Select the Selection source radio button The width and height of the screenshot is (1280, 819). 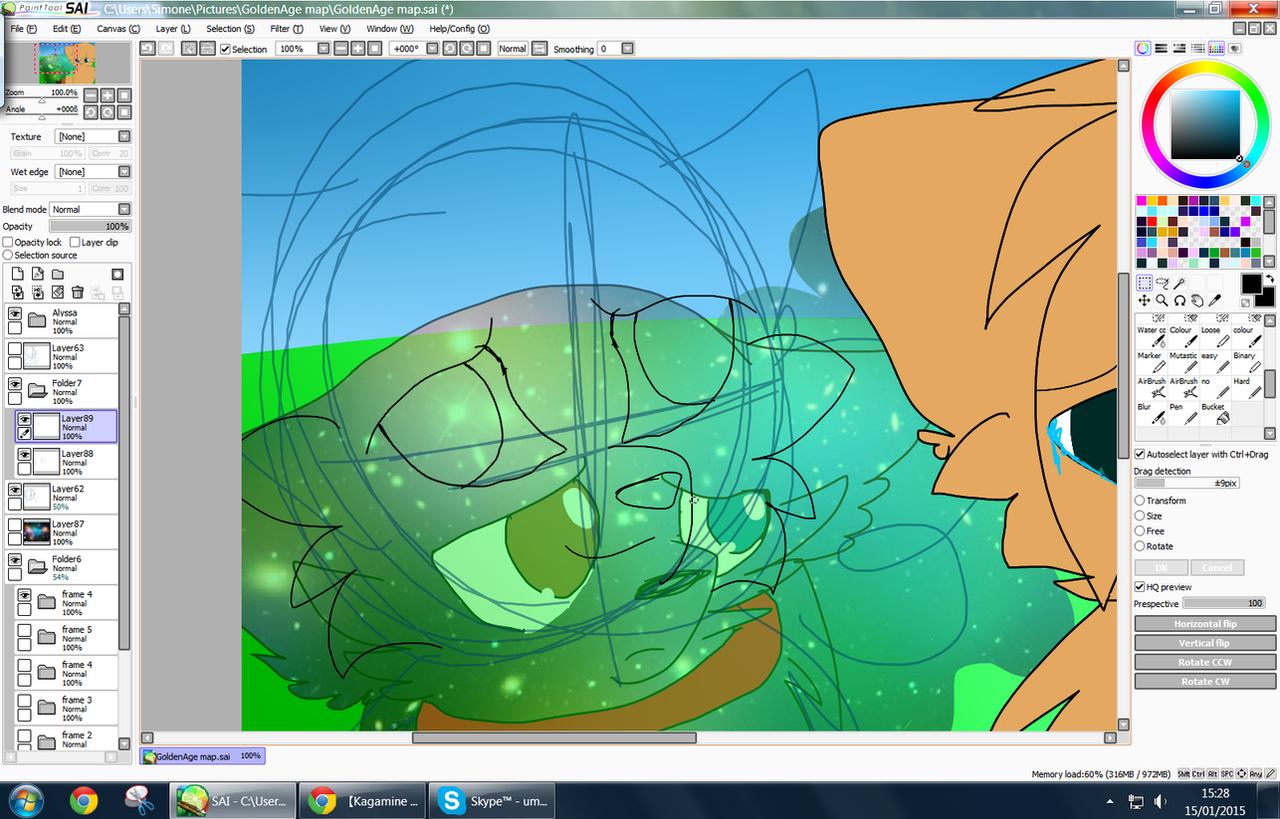8,255
